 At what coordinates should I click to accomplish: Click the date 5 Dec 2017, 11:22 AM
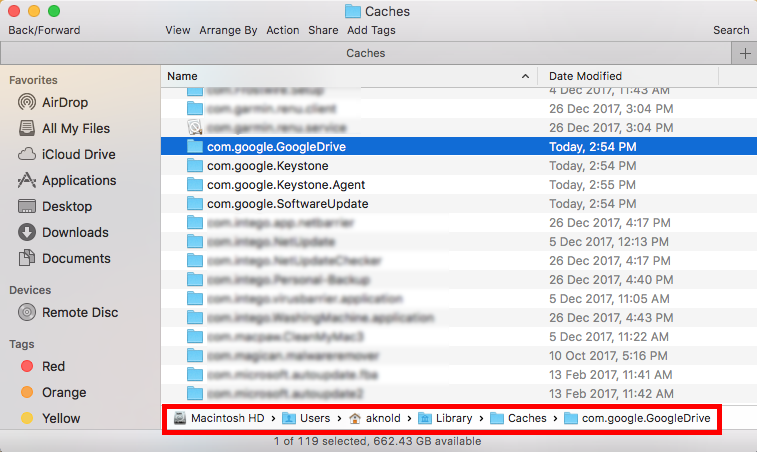pyautogui.click(x=609, y=337)
